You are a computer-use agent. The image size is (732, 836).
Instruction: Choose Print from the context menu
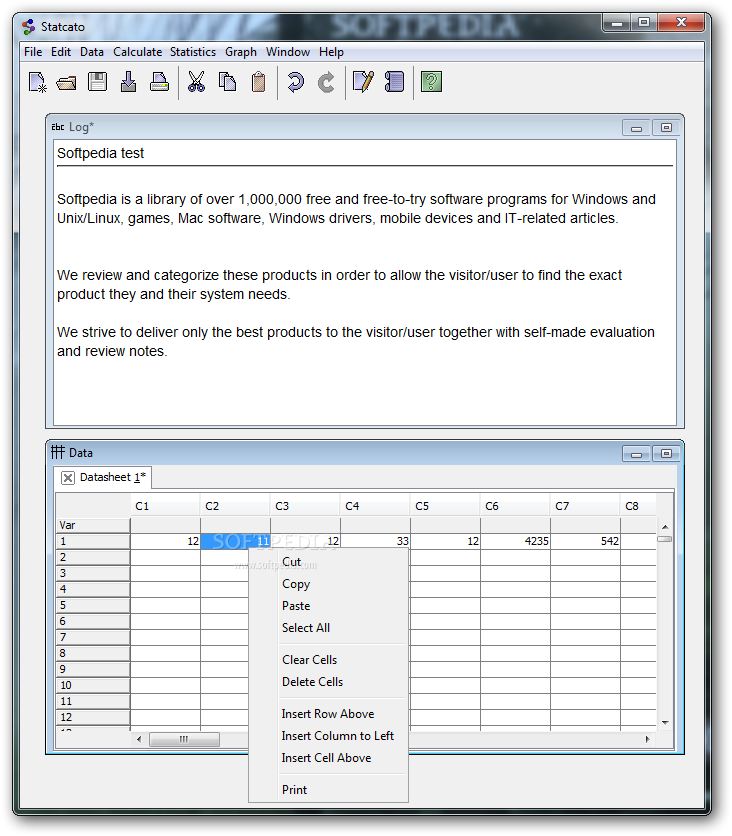(x=328, y=790)
